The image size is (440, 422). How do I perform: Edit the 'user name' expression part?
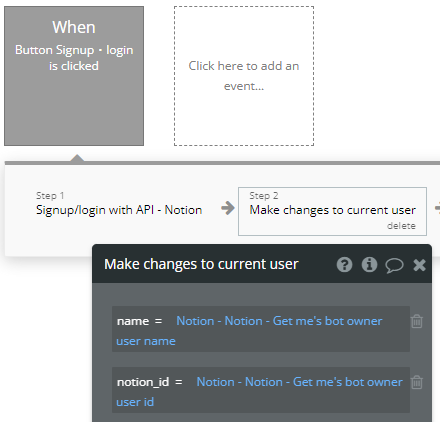pos(146,341)
